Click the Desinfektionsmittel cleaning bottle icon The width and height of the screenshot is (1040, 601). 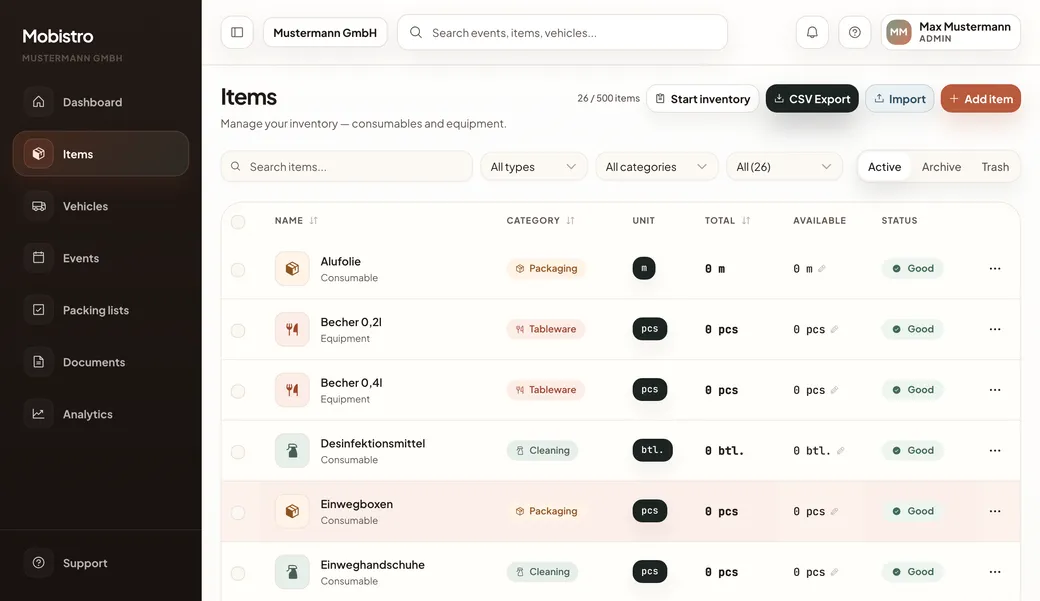292,450
